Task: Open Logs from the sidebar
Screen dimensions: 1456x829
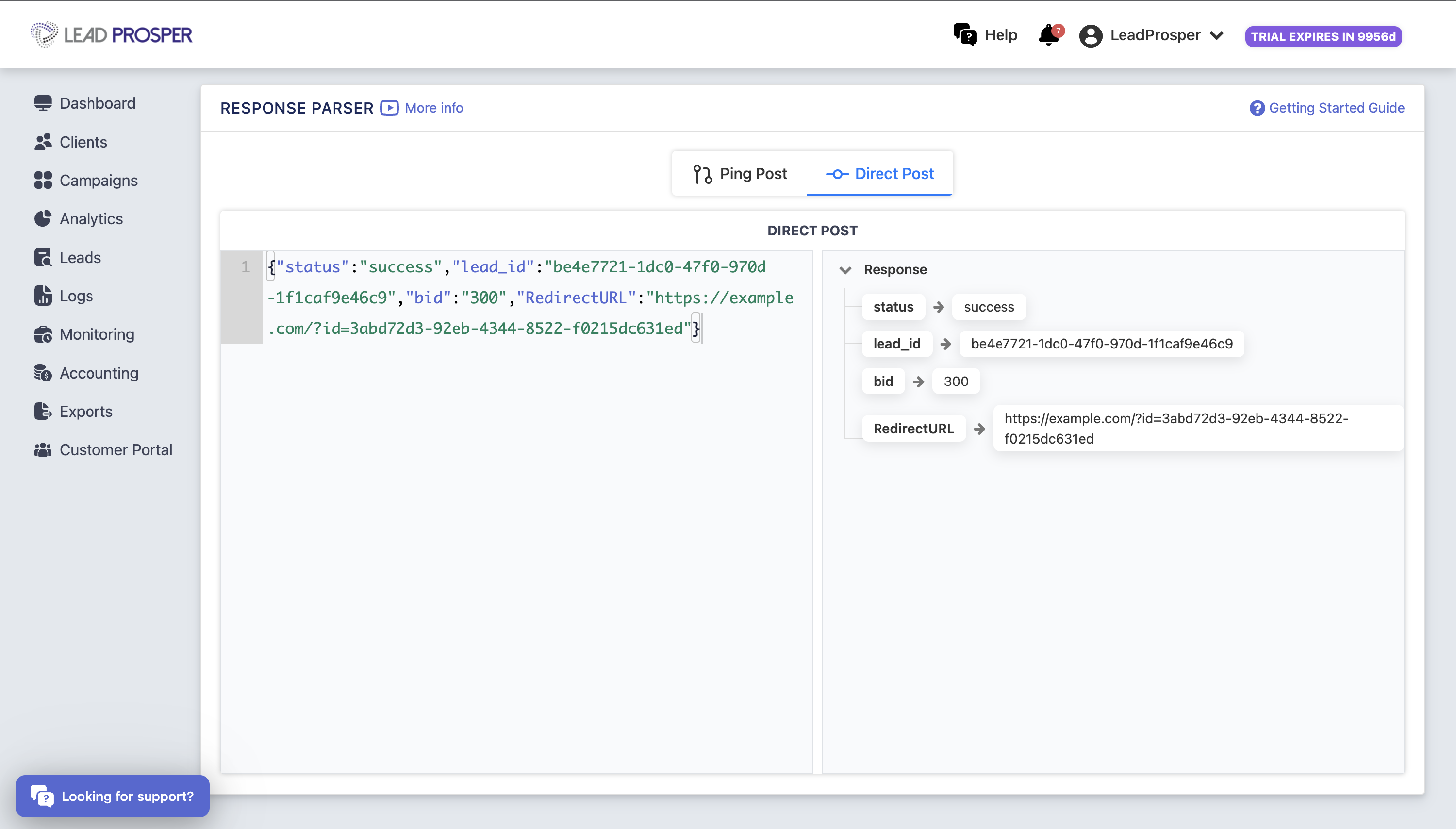Action: (x=64, y=296)
